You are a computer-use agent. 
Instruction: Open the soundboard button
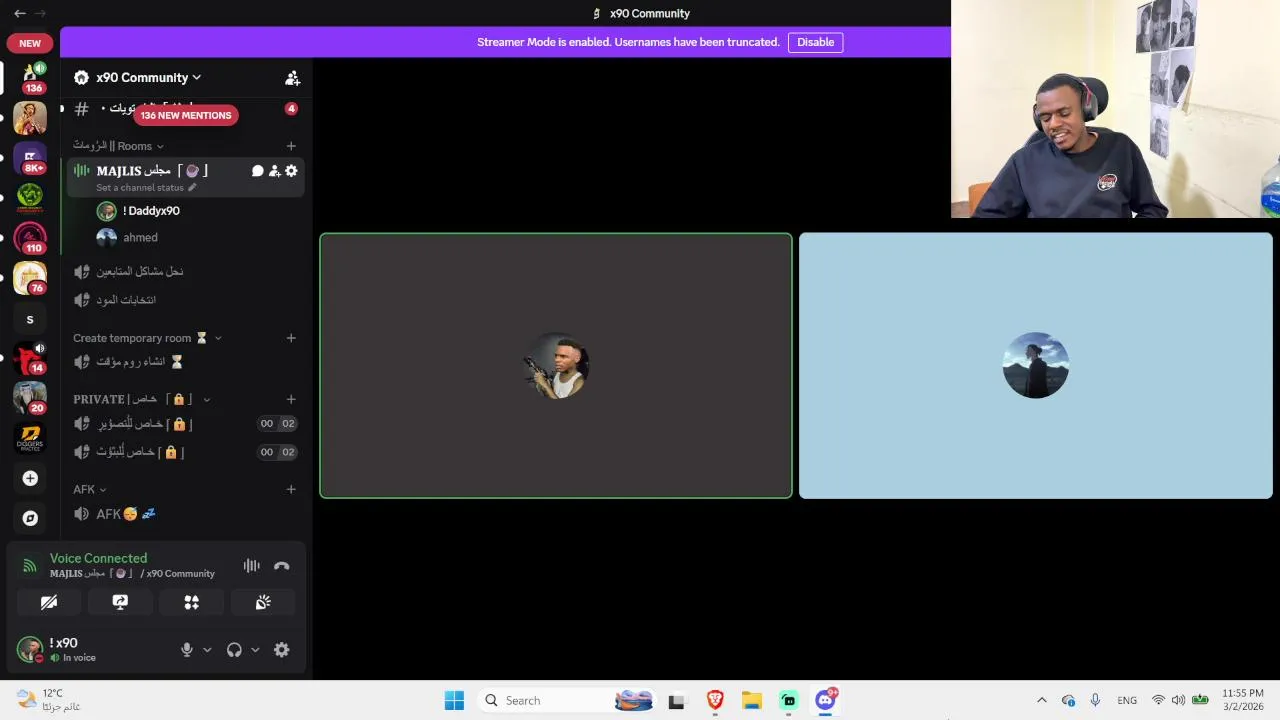(x=263, y=602)
